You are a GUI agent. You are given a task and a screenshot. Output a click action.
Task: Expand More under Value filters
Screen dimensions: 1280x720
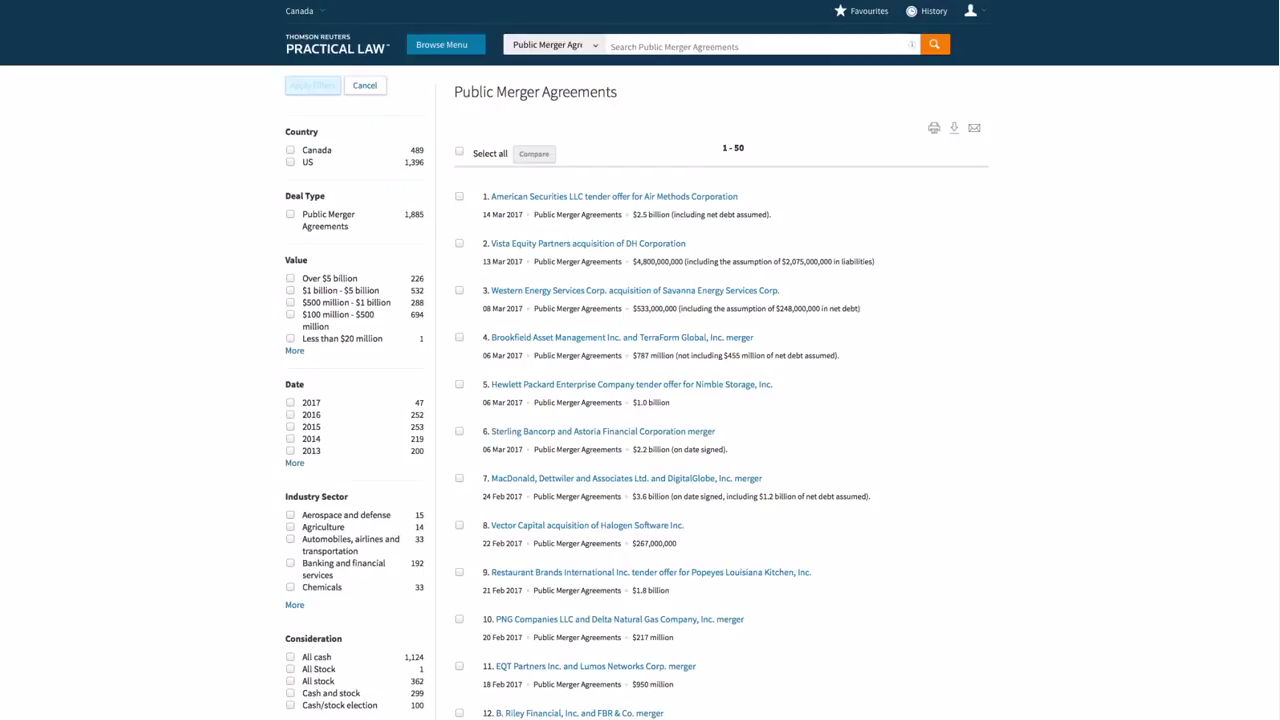click(x=294, y=351)
